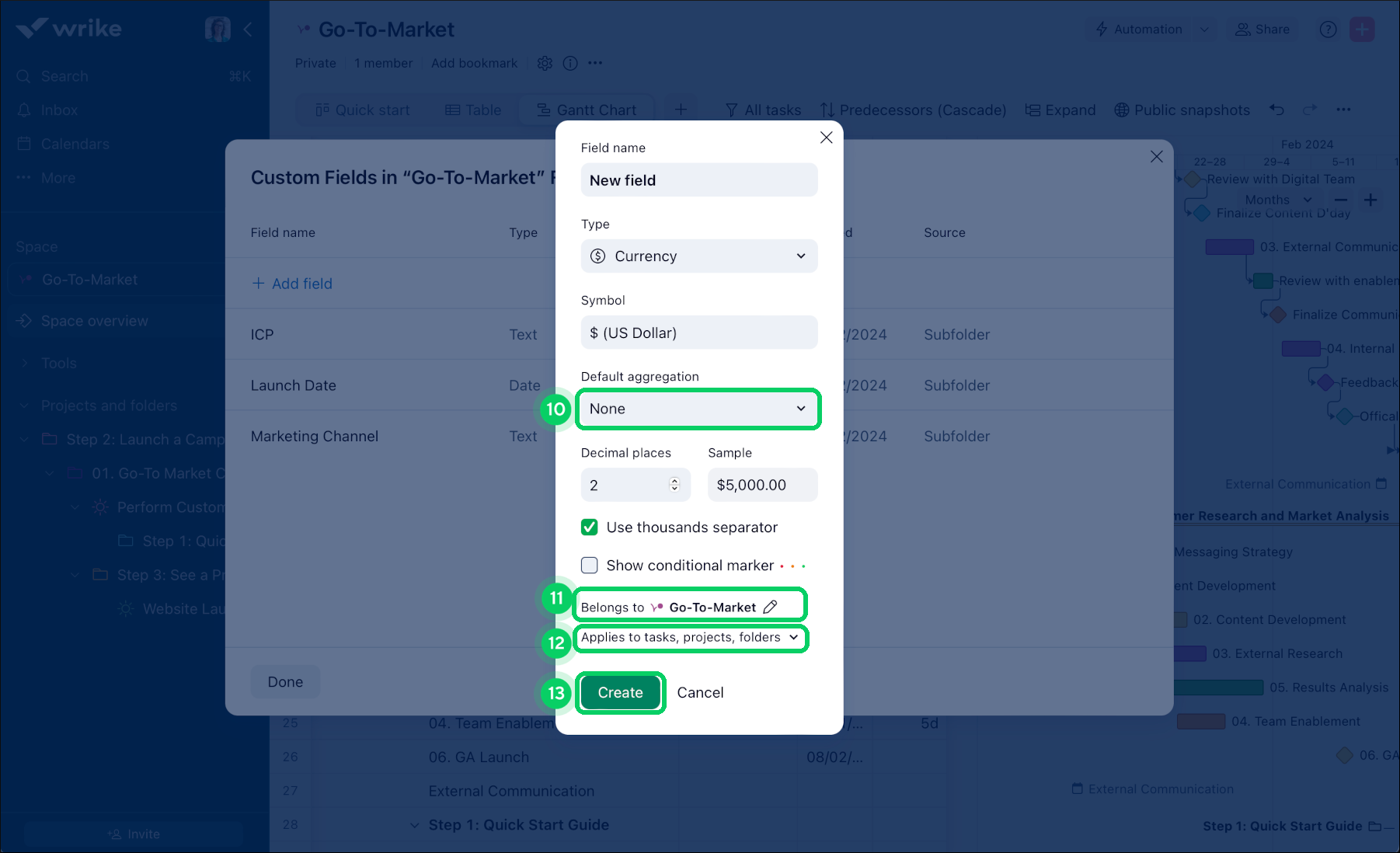Zoom in the Gantt timeline

coord(1370,200)
